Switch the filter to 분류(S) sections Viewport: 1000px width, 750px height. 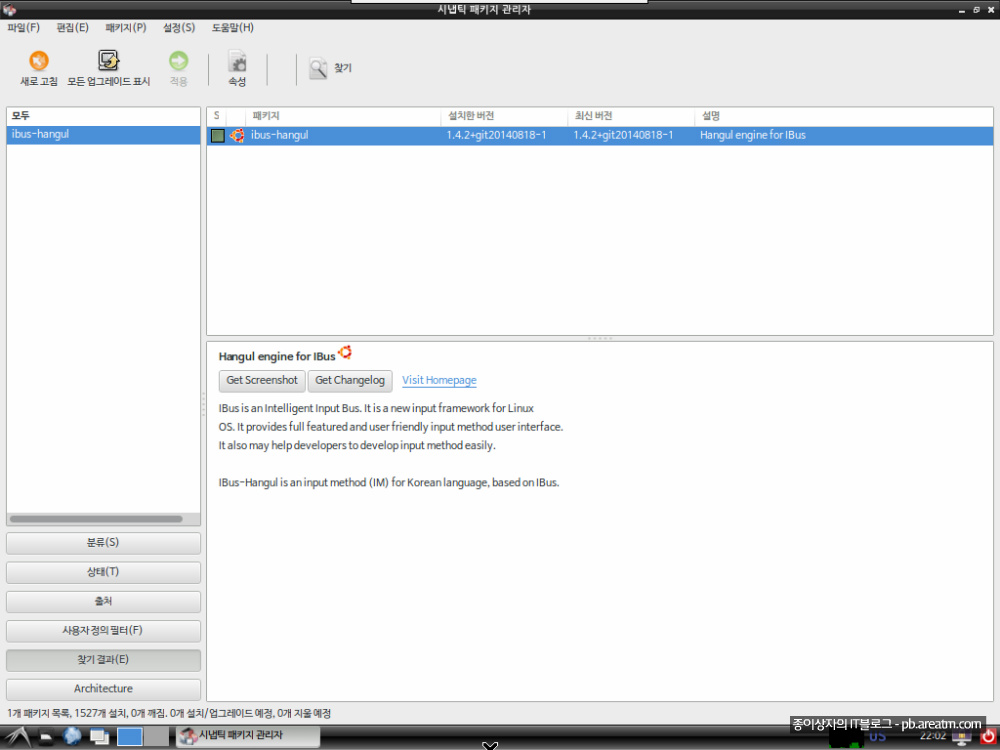click(x=103, y=543)
